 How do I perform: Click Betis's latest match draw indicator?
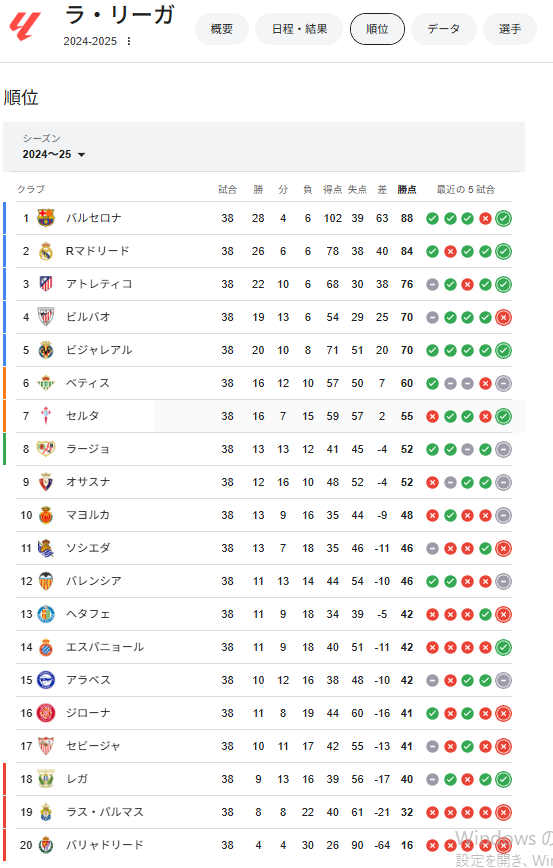tap(503, 383)
